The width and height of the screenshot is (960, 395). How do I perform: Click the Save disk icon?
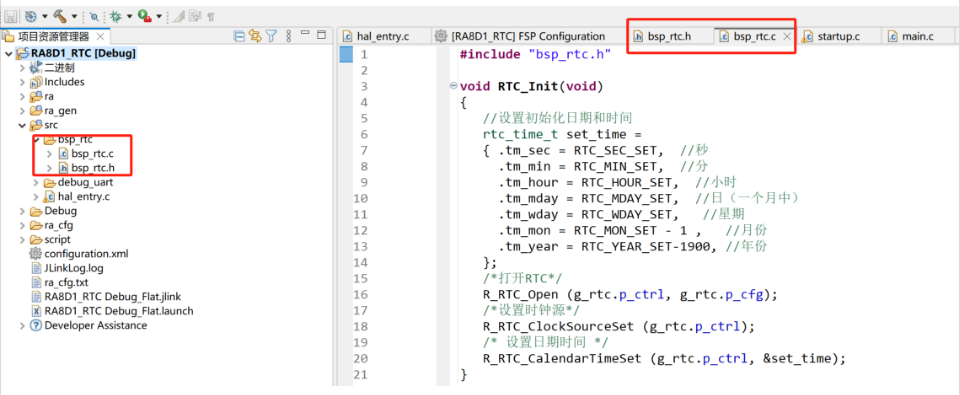pos(11,16)
